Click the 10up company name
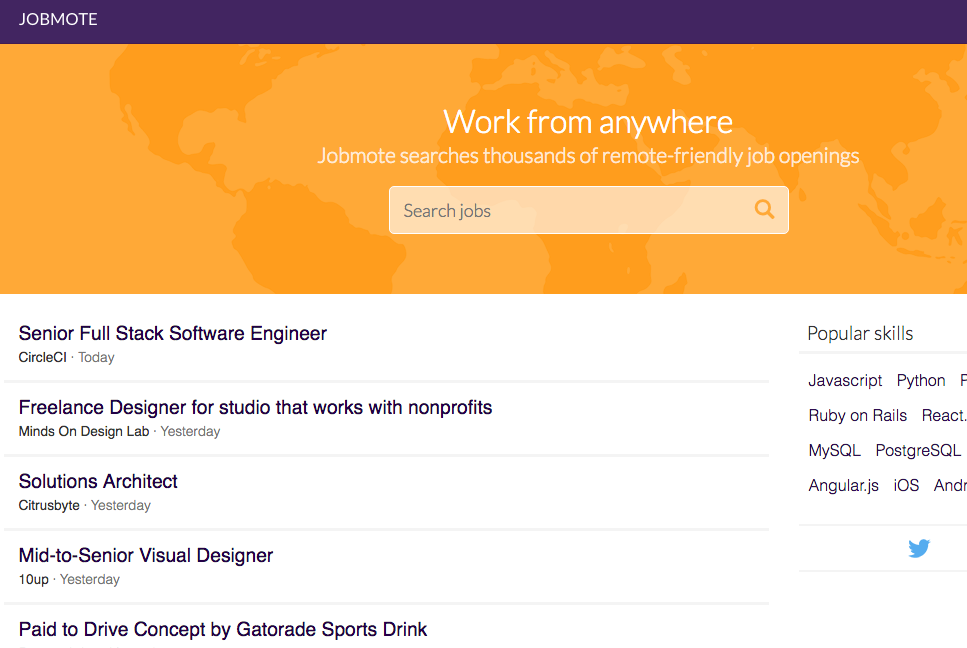 [x=33, y=580]
